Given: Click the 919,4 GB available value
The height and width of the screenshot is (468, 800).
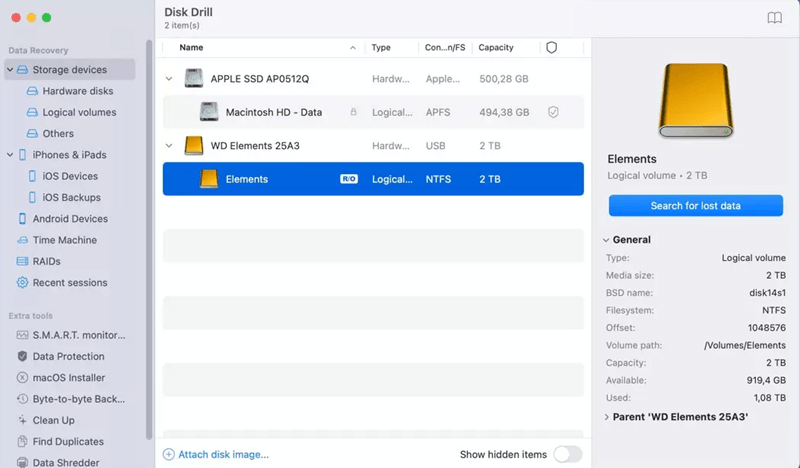Looking at the screenshot, I should [x=766, y=380].
